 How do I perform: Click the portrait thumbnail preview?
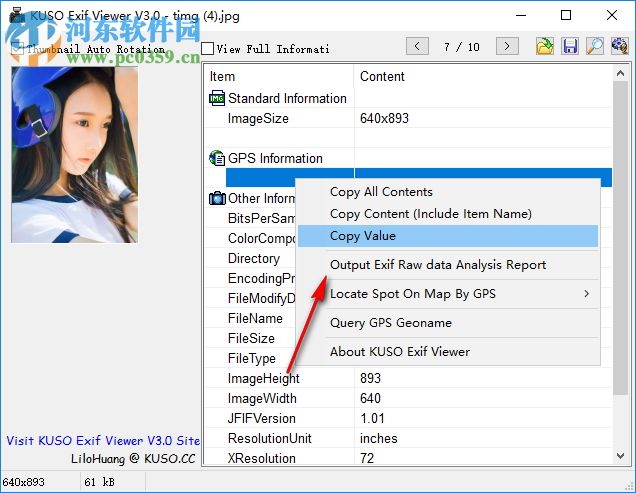[75, 155]
